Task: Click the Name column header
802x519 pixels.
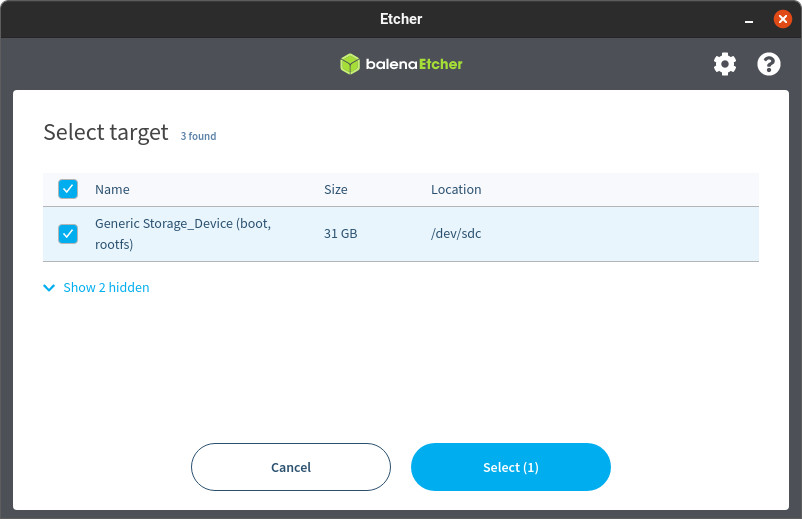Action: coord(112,189)
